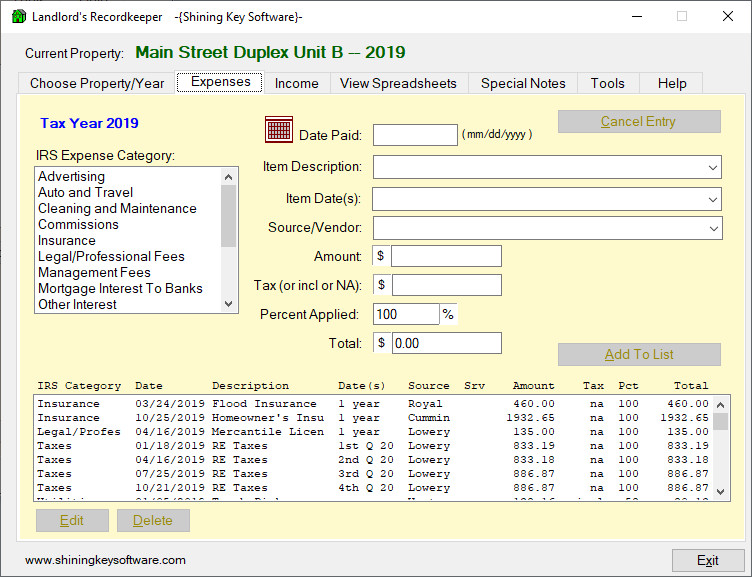The height and width of the screenshot is (579, 753).
Task: Select the Flood Insurance expense row
Action: point(373,404)
